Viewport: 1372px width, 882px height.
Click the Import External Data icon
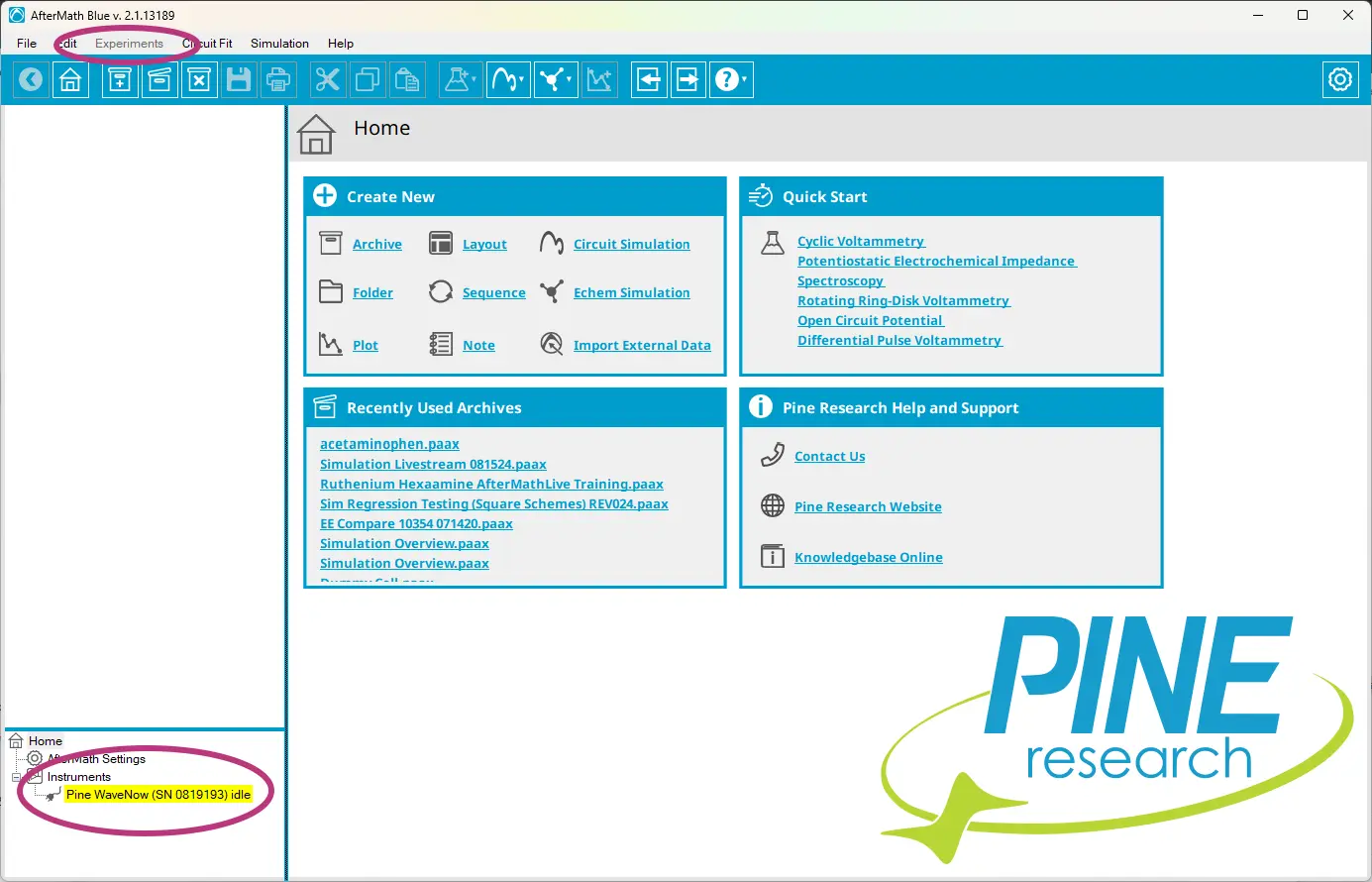point(552,344)
